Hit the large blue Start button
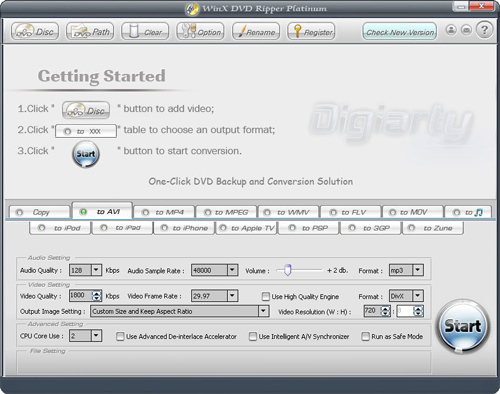Screen dimensions: 500x394 [462, 326]
